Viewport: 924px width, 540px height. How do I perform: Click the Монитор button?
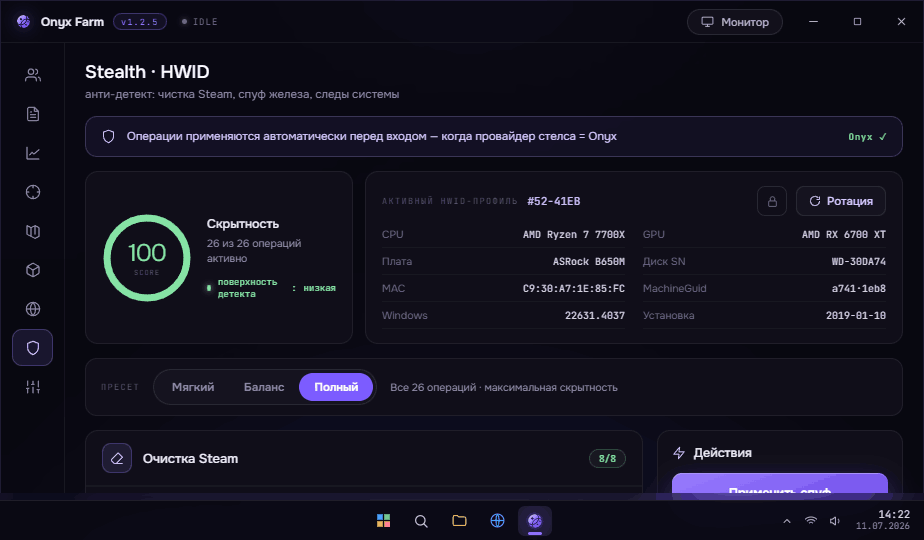[735, 22]
